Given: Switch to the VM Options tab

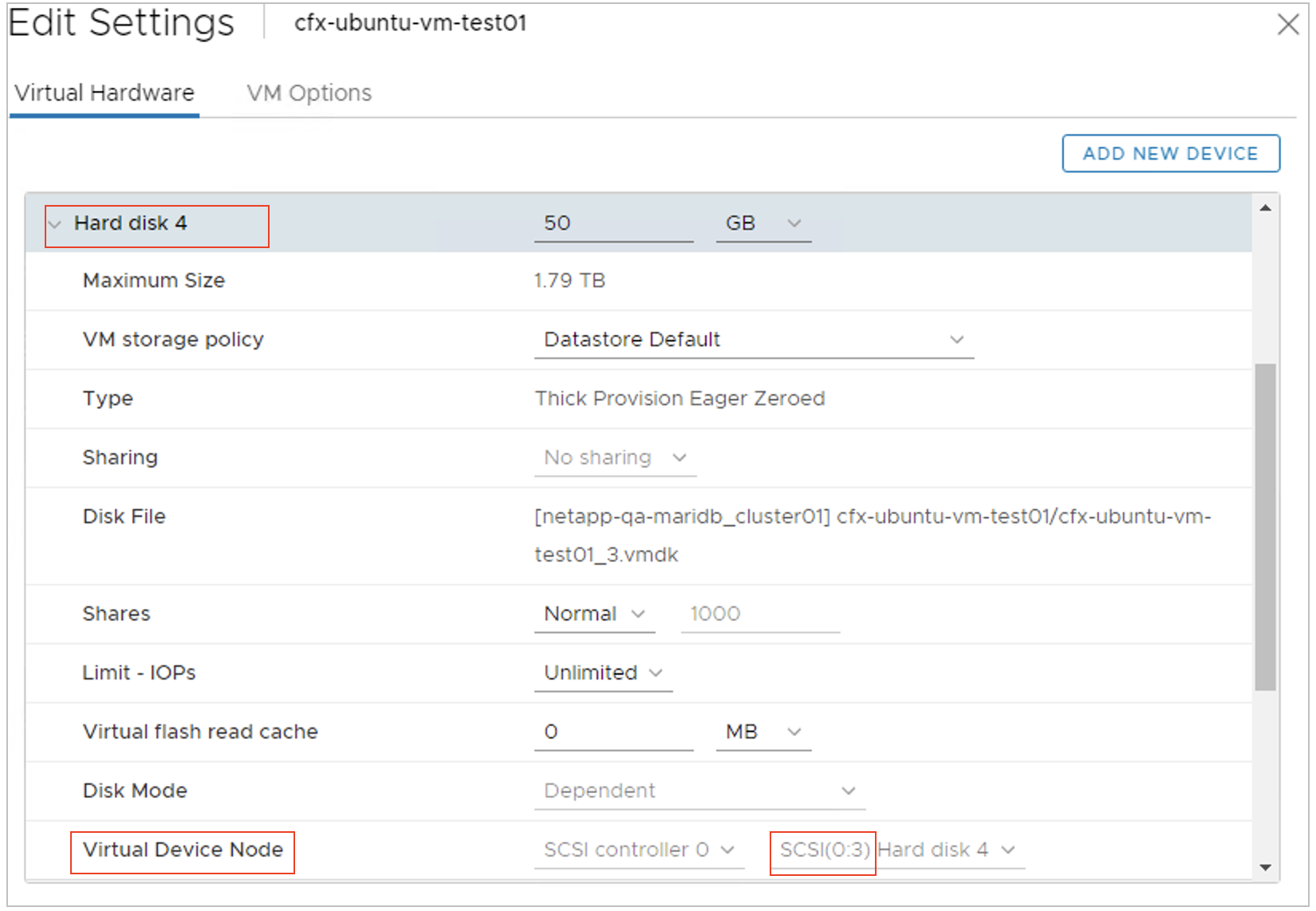Looking at the screenshot, I should [309, 93].
